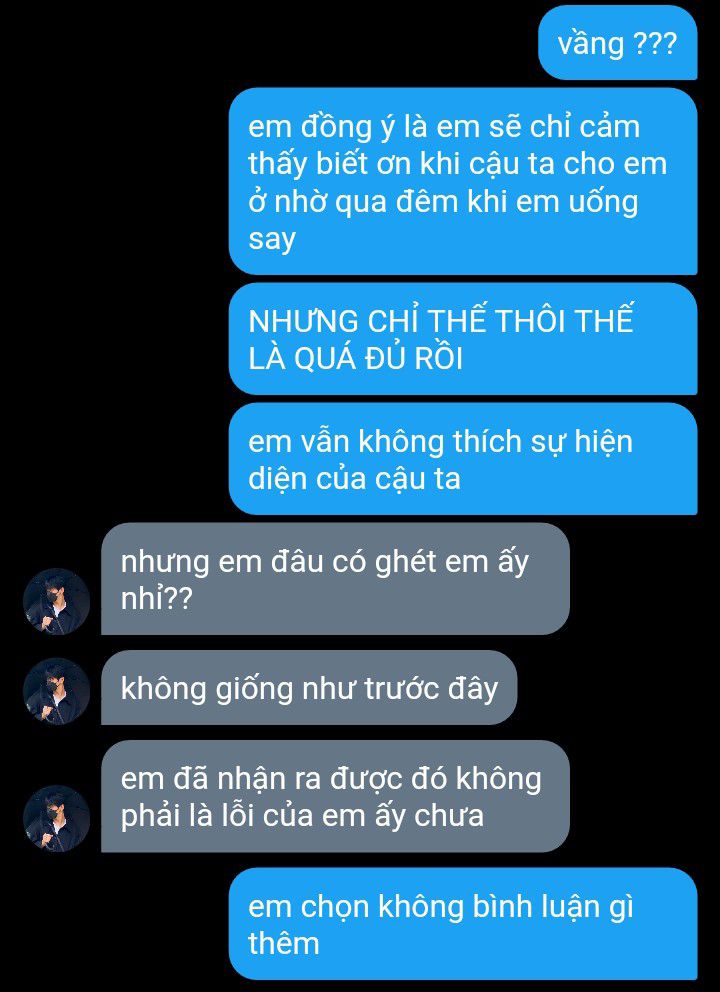This screenshot has width=720, height=992.
Task: Click the text "nhỉ??" in the gray bubble
Action: tap(156, 598)
